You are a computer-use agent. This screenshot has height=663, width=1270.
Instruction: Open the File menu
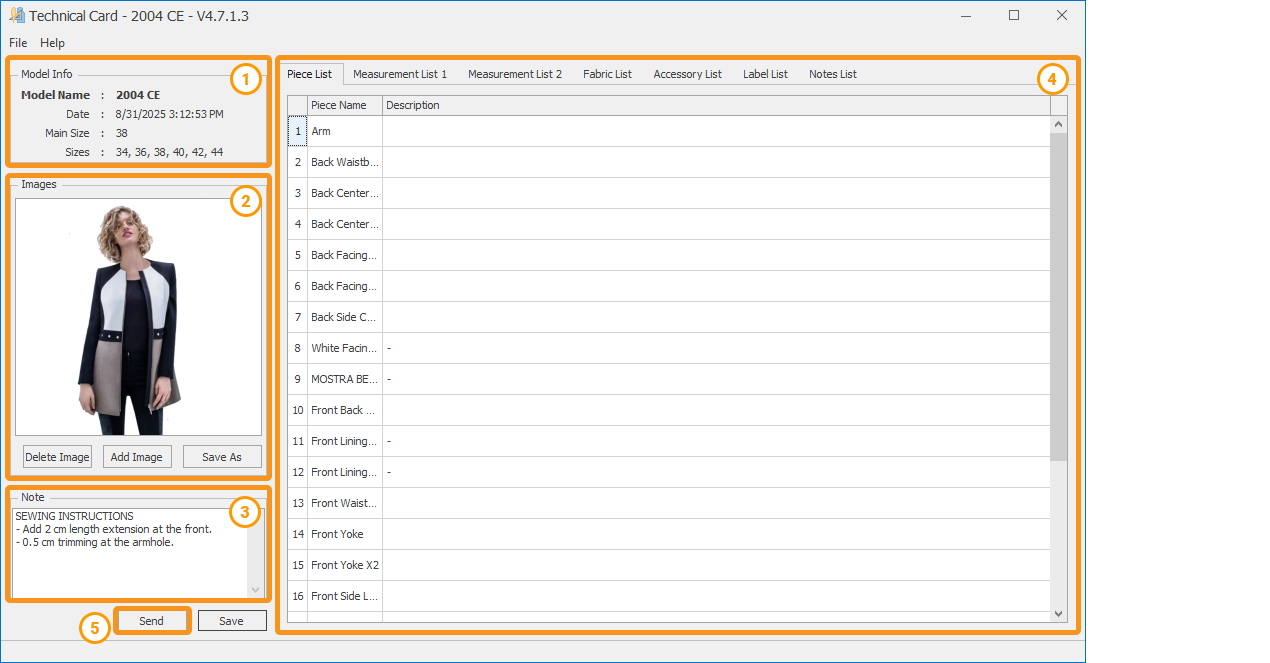click(x=18, y=43)
